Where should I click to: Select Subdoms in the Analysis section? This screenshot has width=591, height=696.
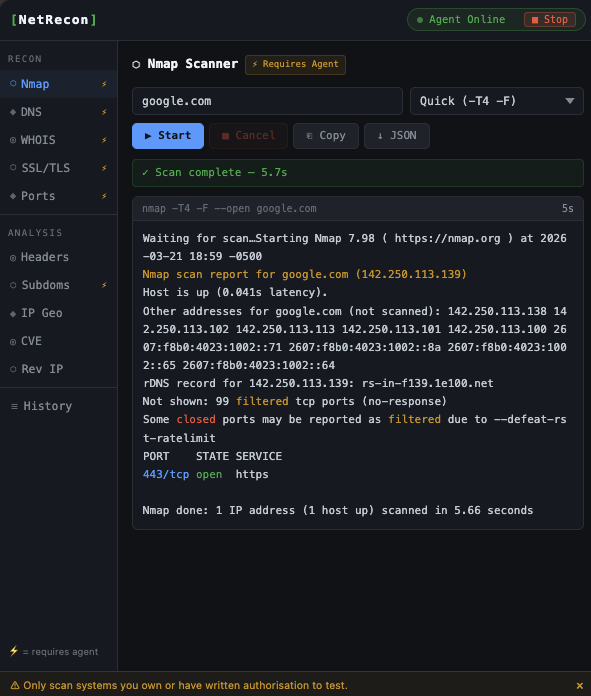[58, 285]
